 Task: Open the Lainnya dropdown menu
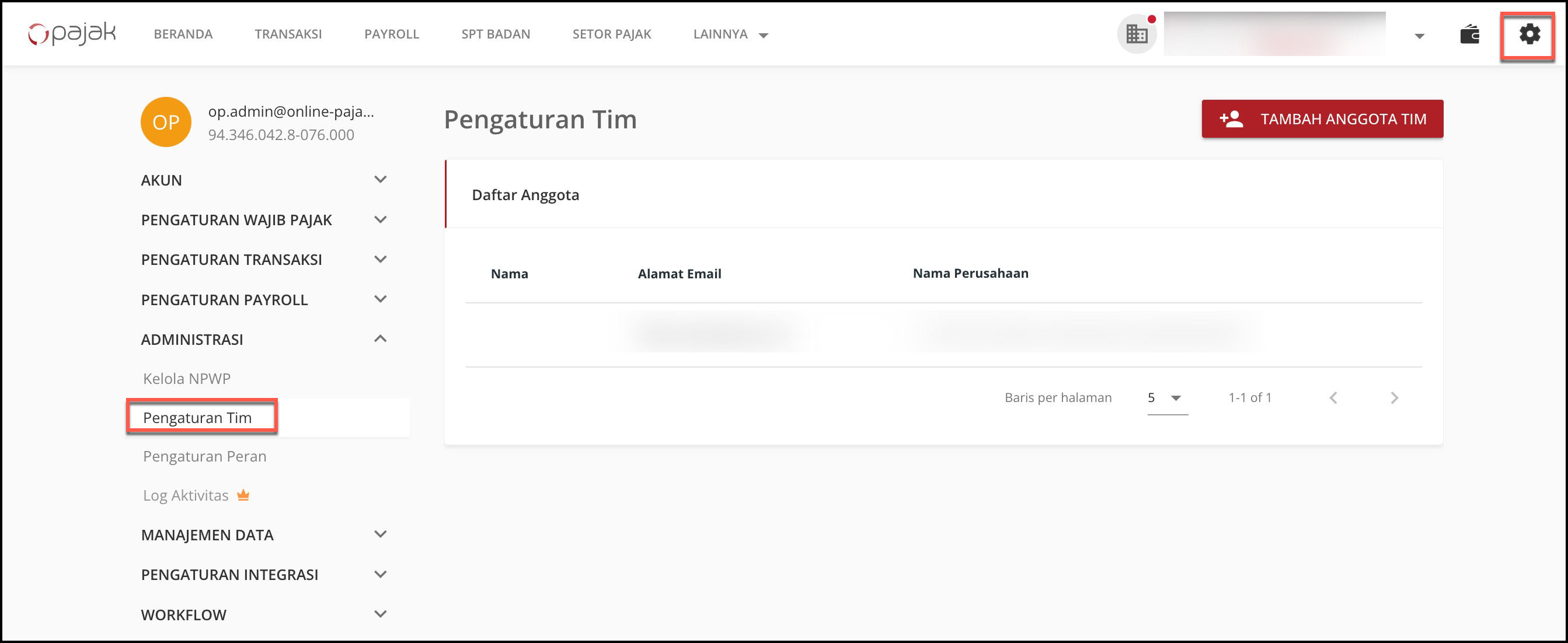click(x=730, y=34)
